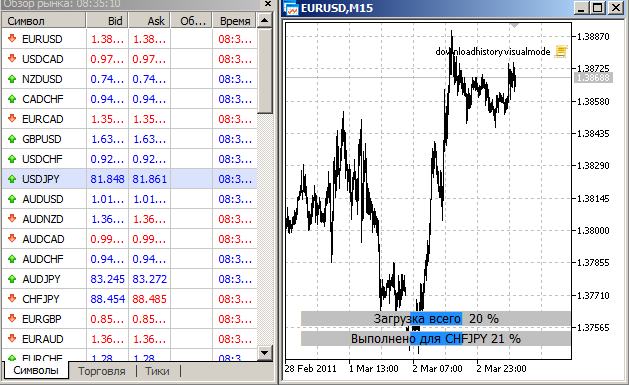Select the CHFJPY bid value 88.454
The image size is (629, 385).
coord(108,299)
